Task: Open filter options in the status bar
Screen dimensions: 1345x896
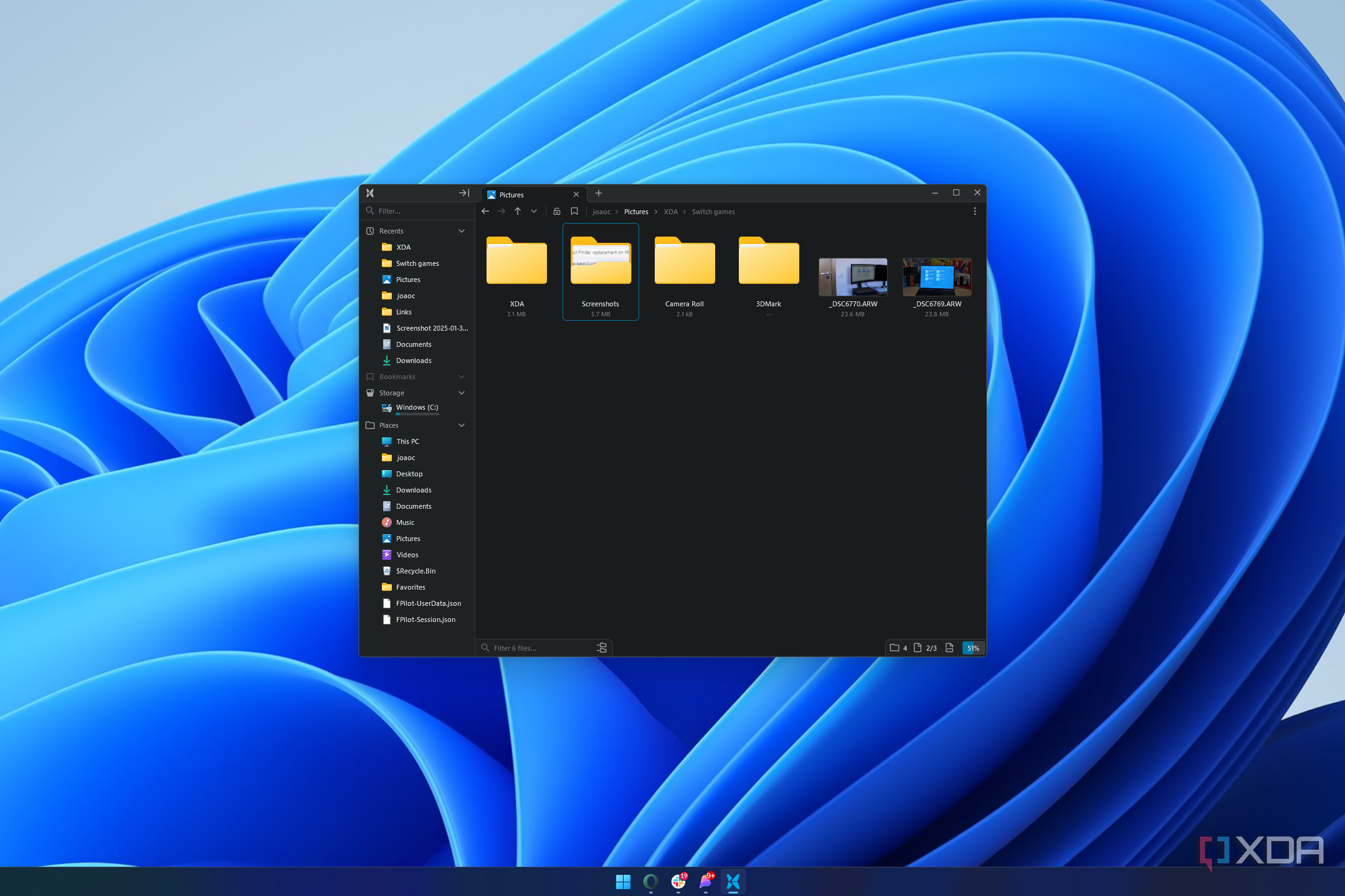Action: coord(601,648)
